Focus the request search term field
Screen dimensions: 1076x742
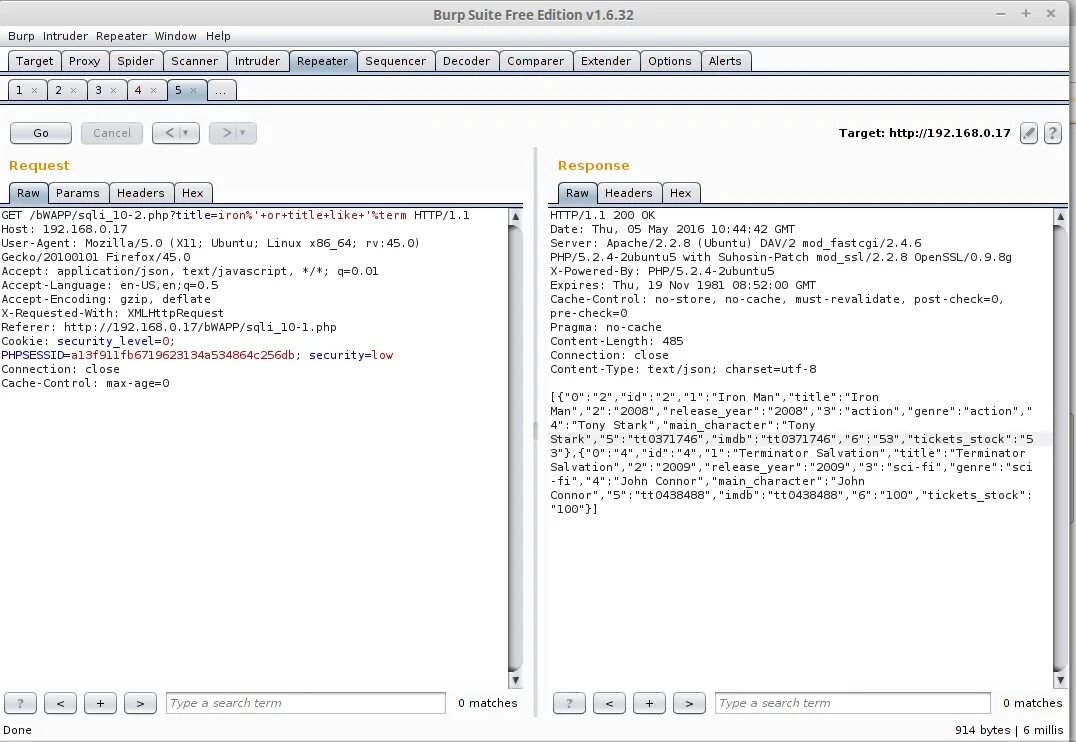305,703
